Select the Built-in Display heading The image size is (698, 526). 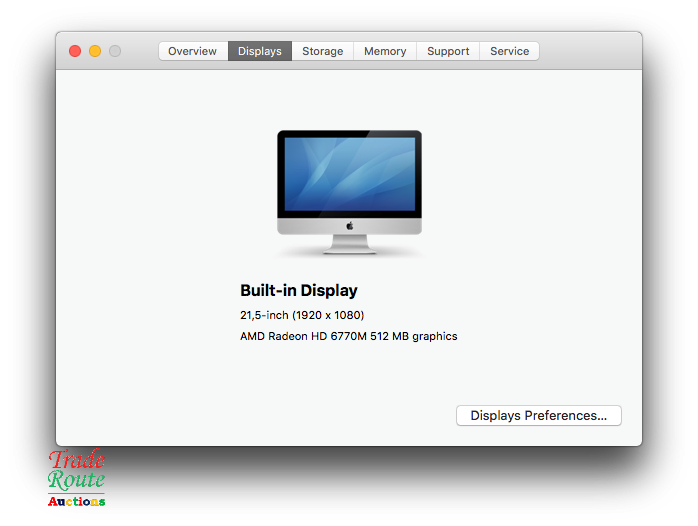pos(299,290)
